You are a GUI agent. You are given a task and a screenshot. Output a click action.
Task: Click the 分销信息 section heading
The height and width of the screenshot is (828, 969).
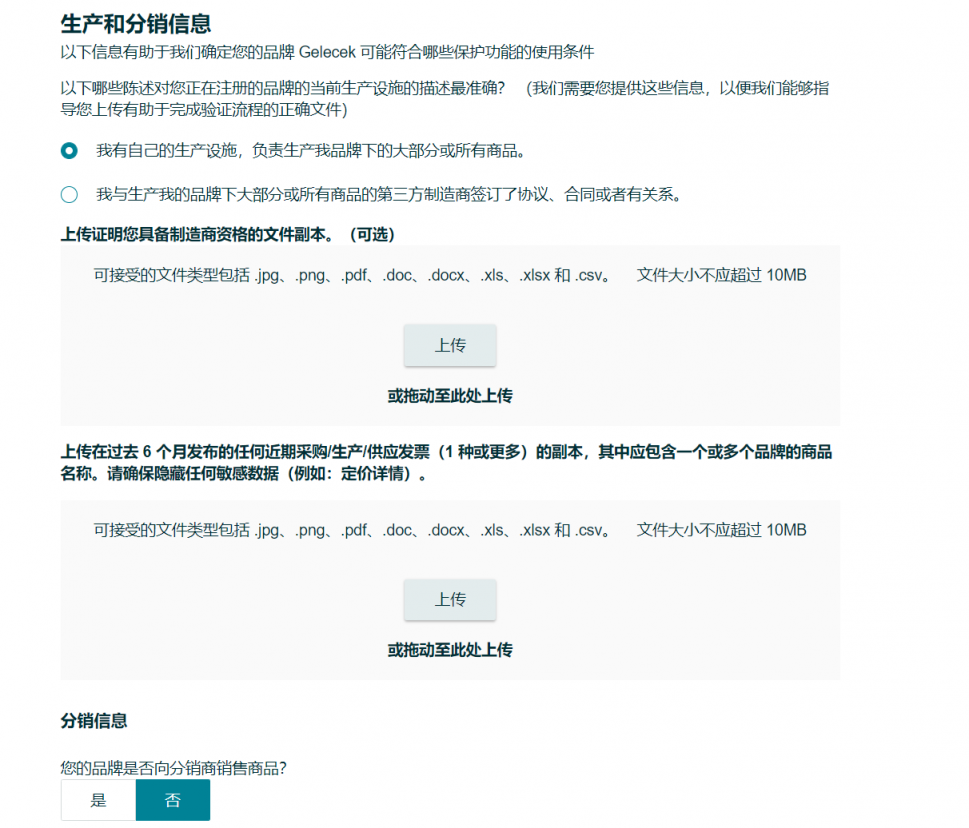(x=89, y=721)
